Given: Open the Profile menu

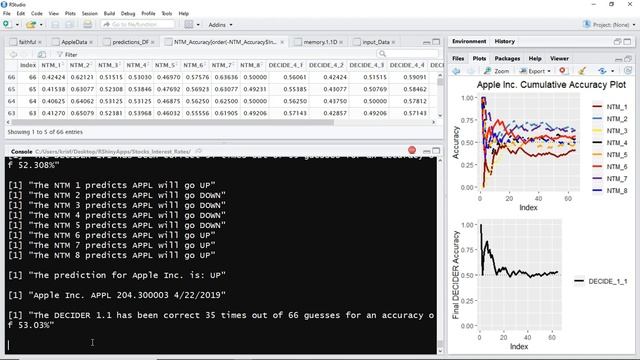Looking at the screenshot, I should pos(148,13).
